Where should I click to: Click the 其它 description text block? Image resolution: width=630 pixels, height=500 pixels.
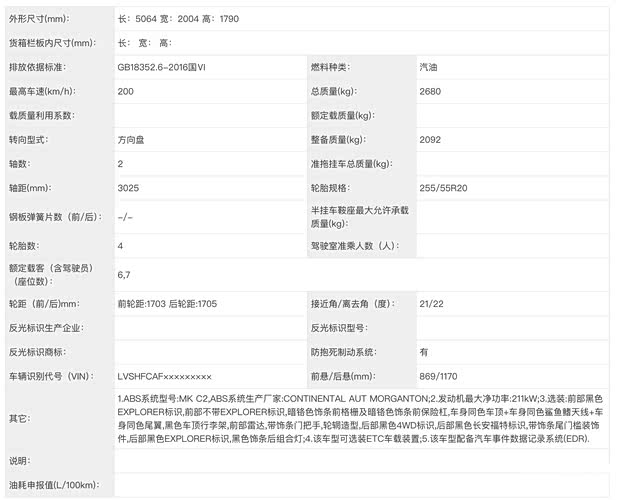point(360,418)
